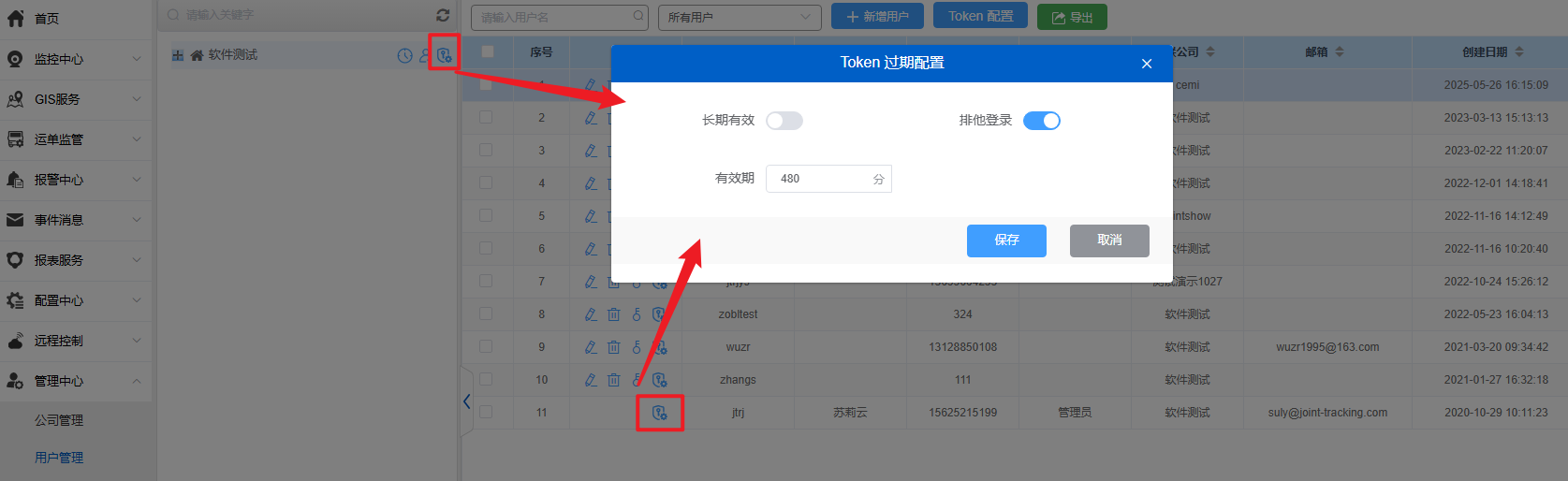Image resolution: width=1568 pixels, height=481 pixels.
Task: Check the checkbox for row 11
Action: 486,412
